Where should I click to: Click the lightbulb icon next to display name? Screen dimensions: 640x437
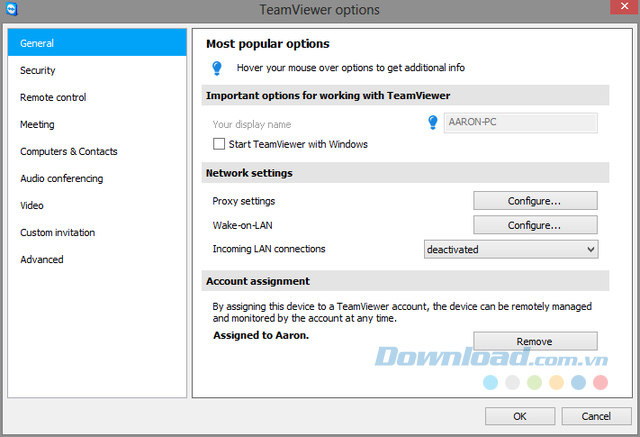433,122
